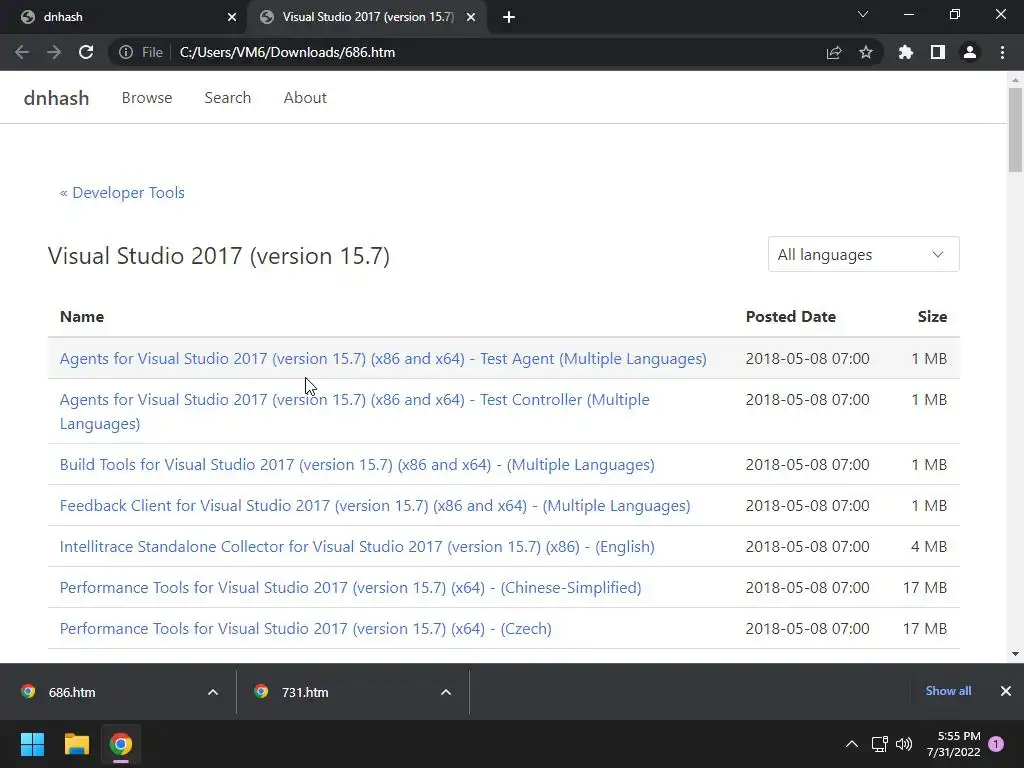The image size is (1024, 768).
Task: Open the Extensions puzzle icon
Action: tap(905, 52)
